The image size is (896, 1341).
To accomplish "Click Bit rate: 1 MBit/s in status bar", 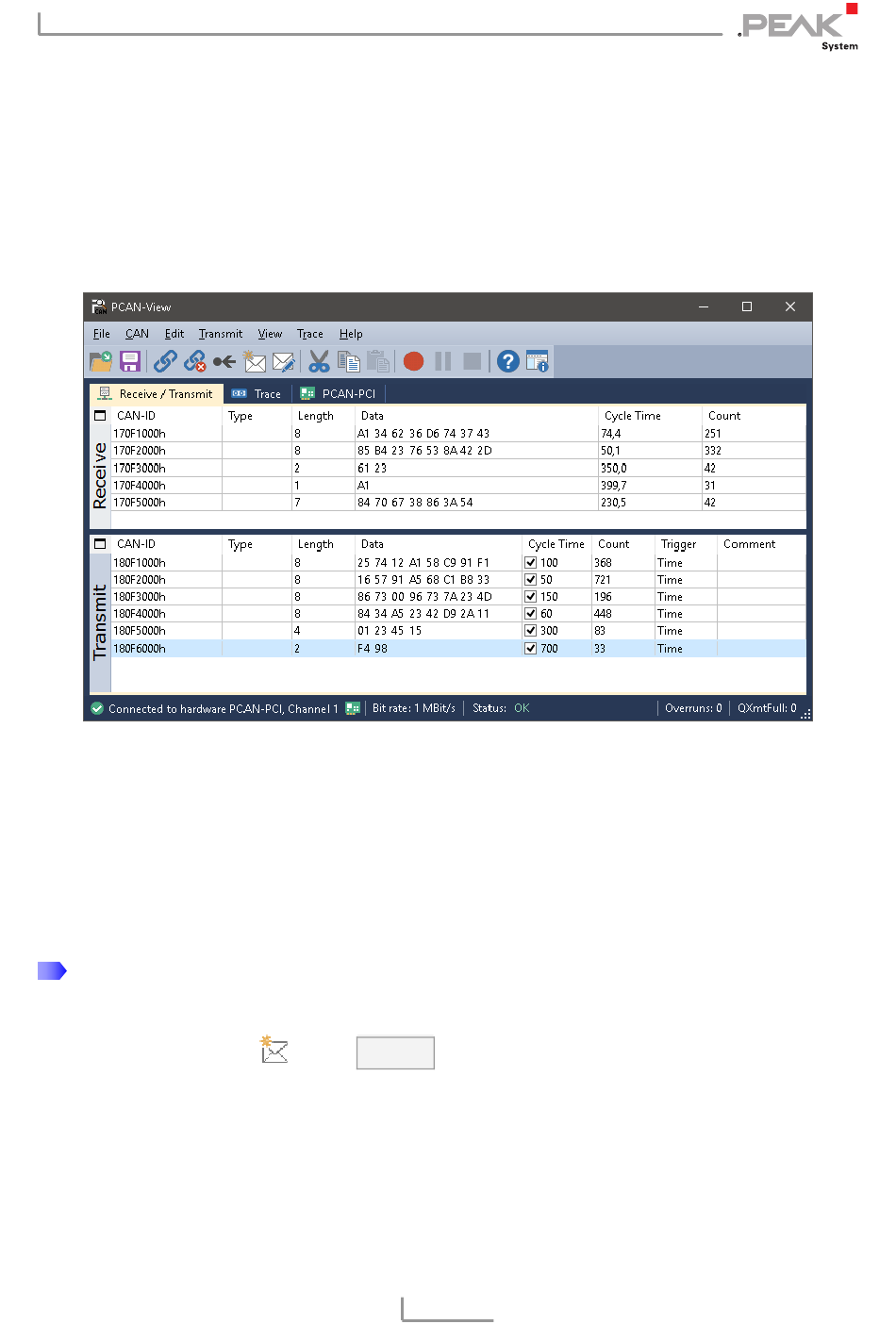I will pyautogui.click(x=414, y=708).
